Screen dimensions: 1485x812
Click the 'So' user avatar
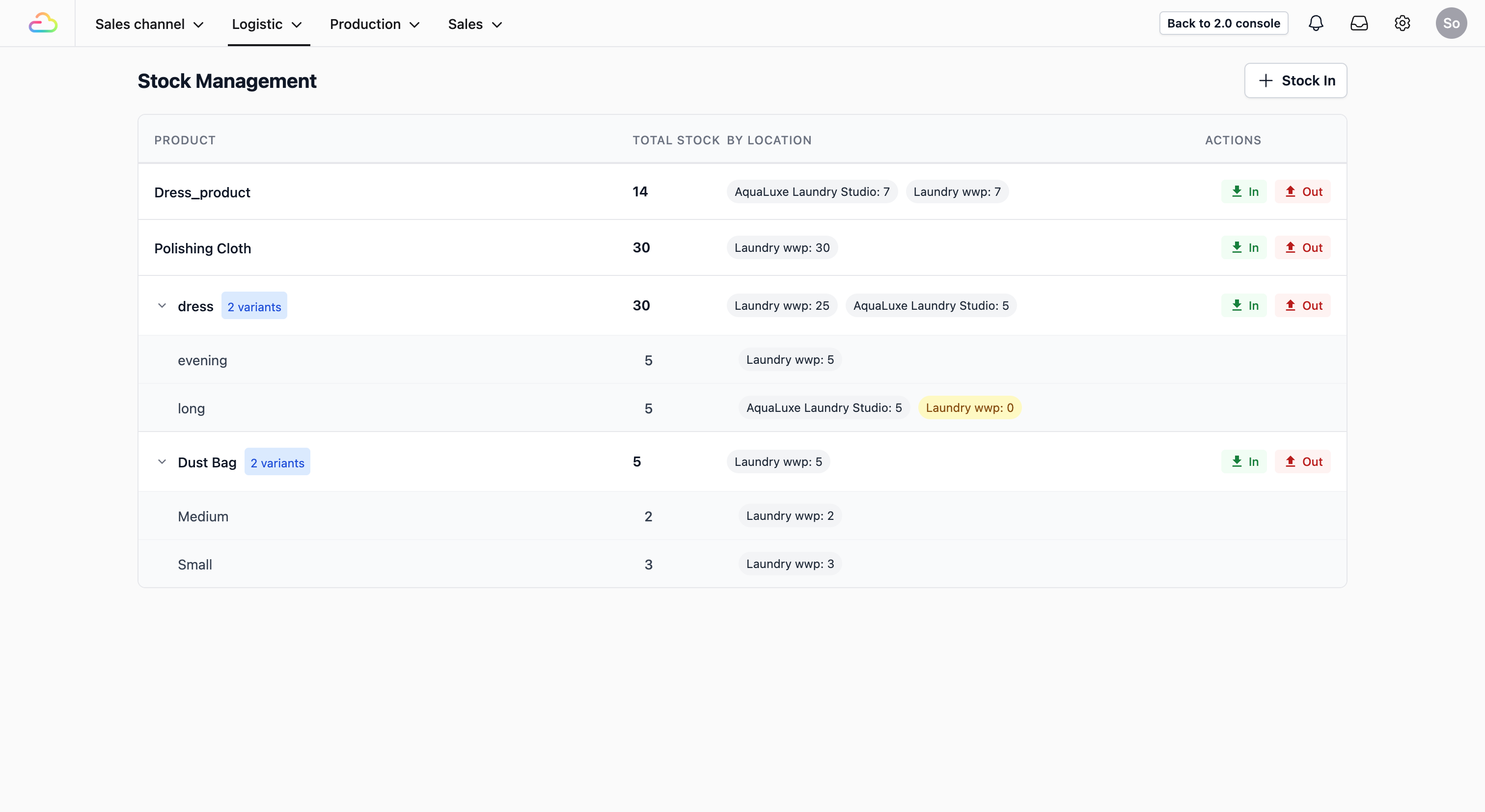click(x=1451, y=24)
